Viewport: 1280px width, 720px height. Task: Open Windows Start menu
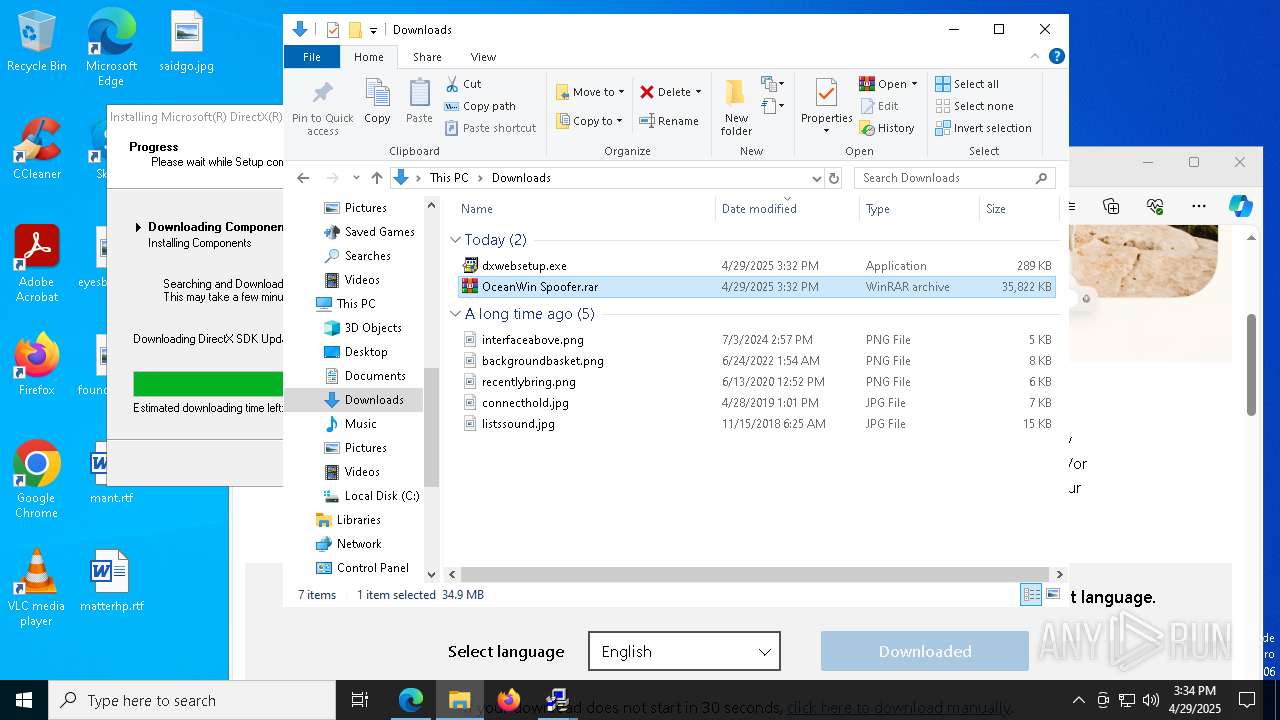pos(24,700)
